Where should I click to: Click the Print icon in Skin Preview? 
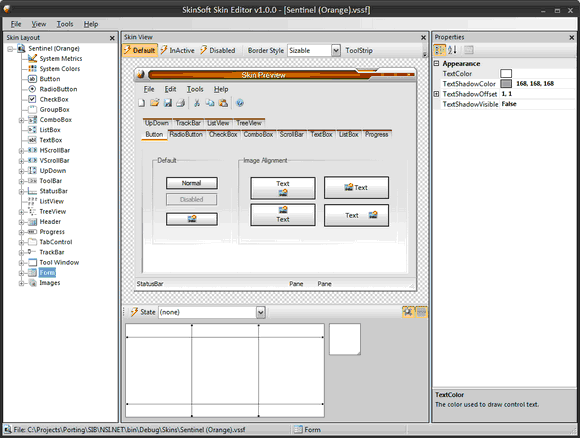tap(181, 103)
